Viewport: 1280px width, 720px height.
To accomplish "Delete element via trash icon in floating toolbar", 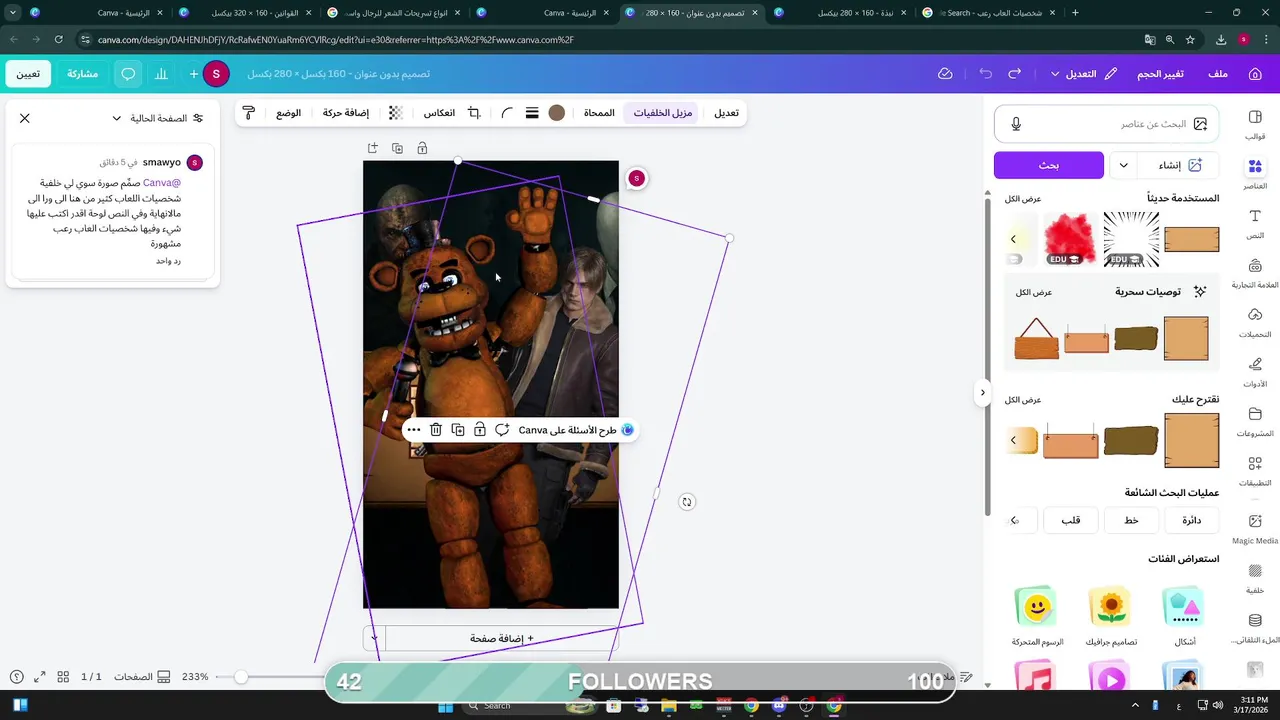I will tap(436, 430).
